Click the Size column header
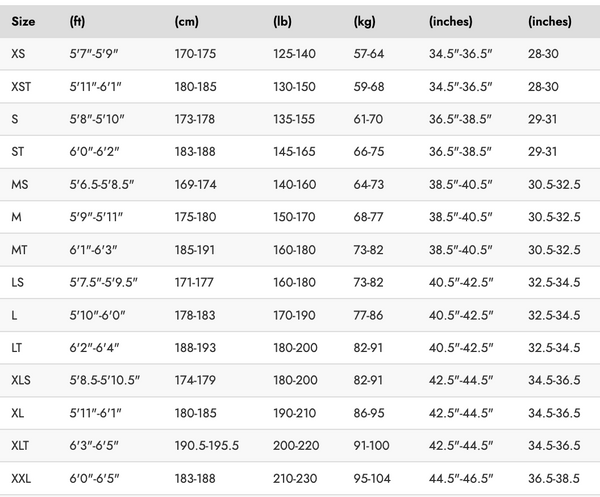This screenshot has width=600, height=497. tap(23, 21)
